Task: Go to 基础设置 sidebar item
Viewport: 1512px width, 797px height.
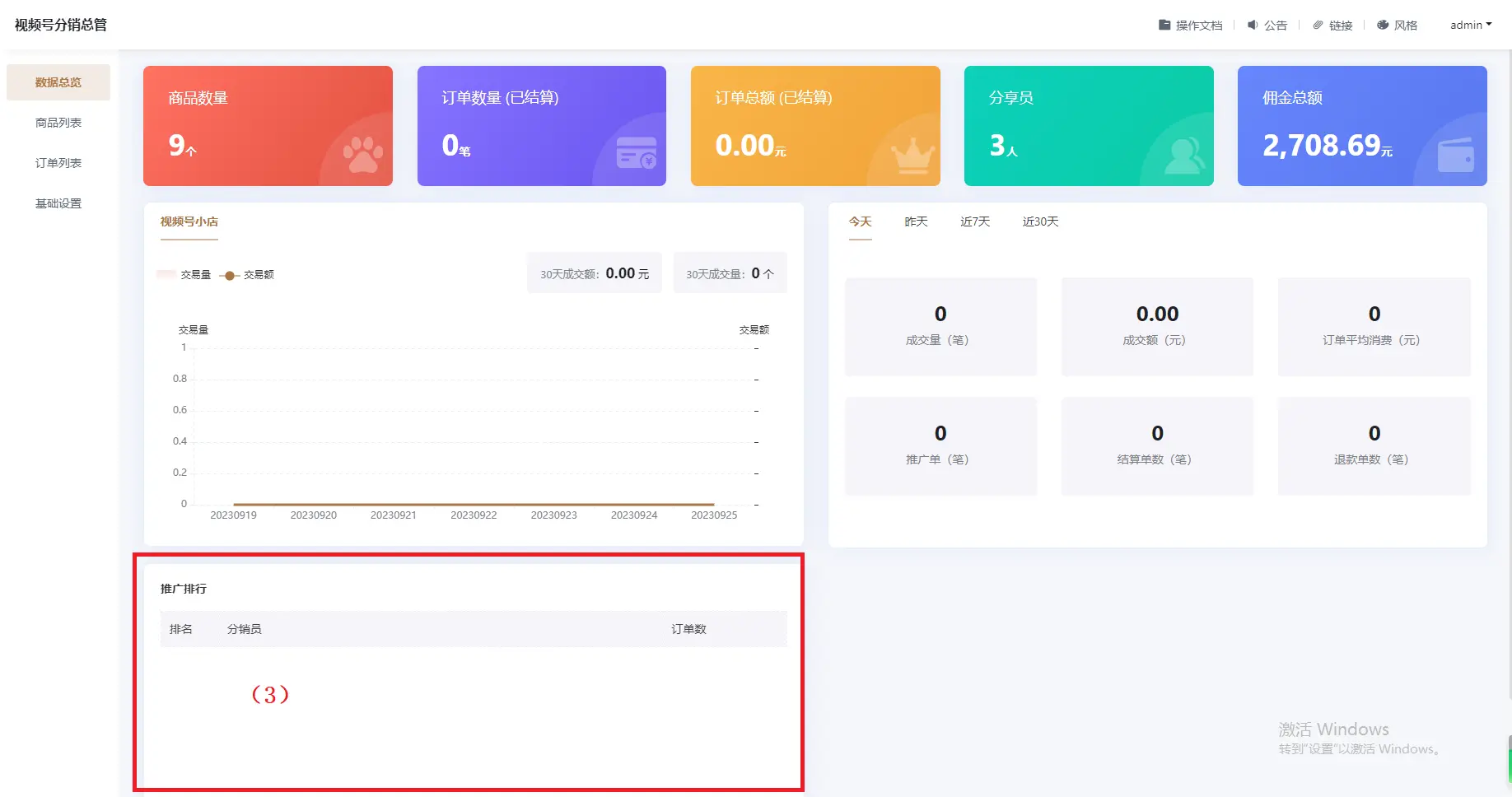Action: 58,203
